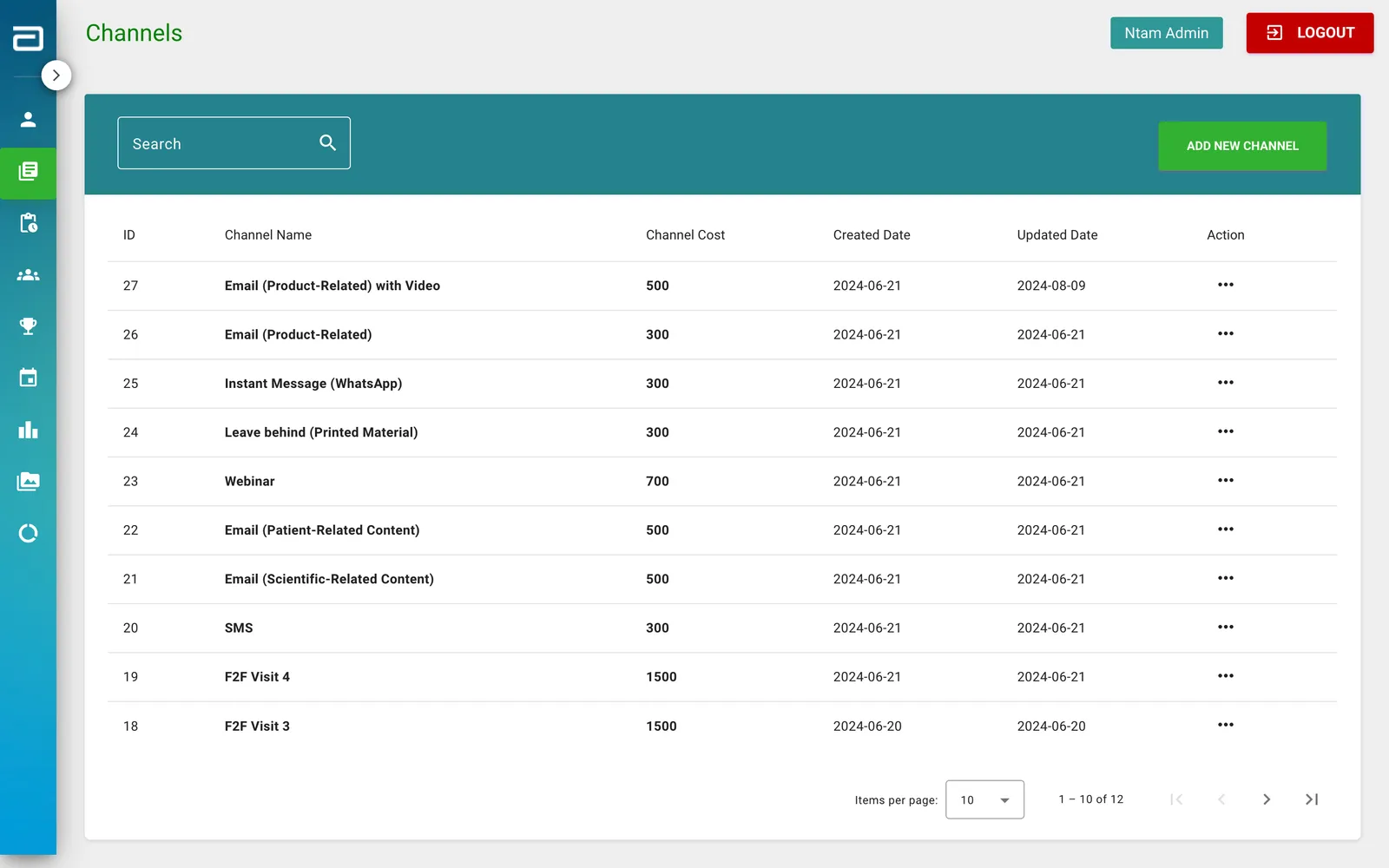Viewport: 1389px width, 868px height.
Task: Open the circular progress sidebar icon
Action: 28,533
